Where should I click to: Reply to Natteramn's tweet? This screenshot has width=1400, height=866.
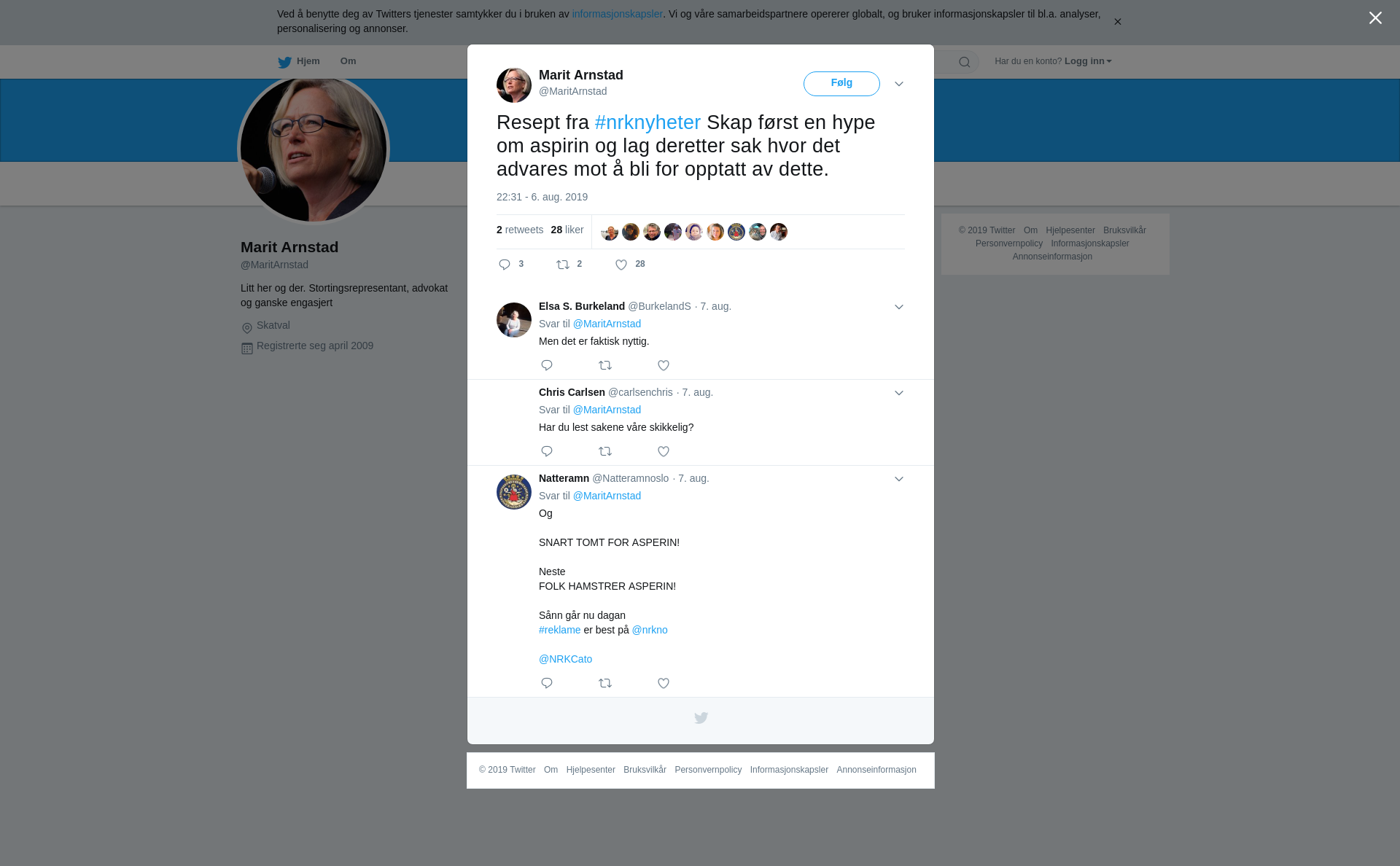[547, 683]
